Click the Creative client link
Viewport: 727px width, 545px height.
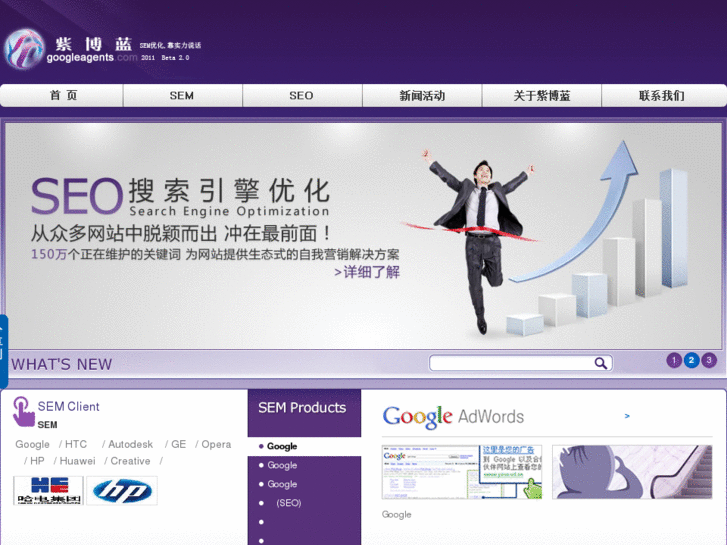click(x=130, y=461)
